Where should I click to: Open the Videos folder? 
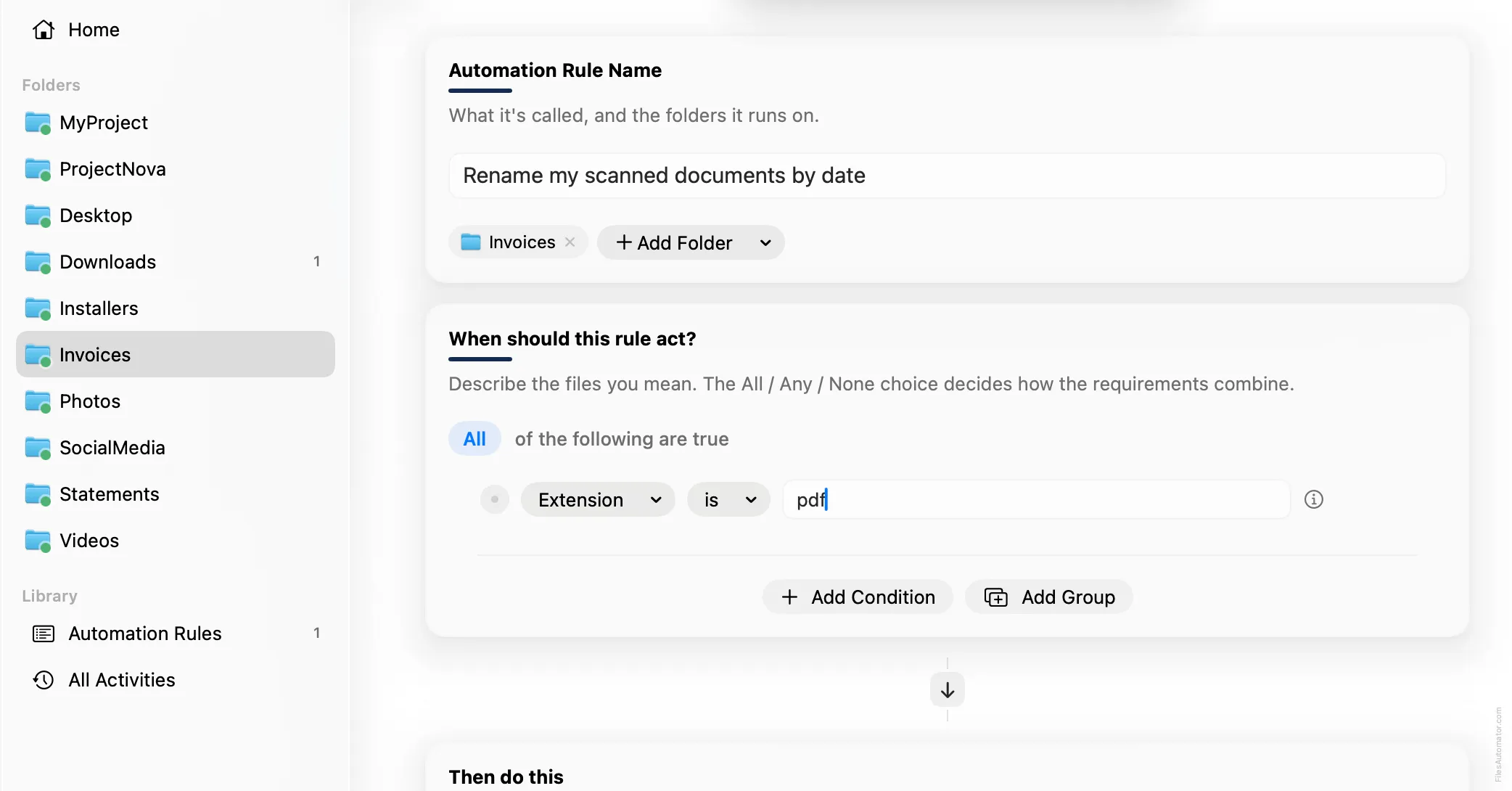click(x=175, y=541)
